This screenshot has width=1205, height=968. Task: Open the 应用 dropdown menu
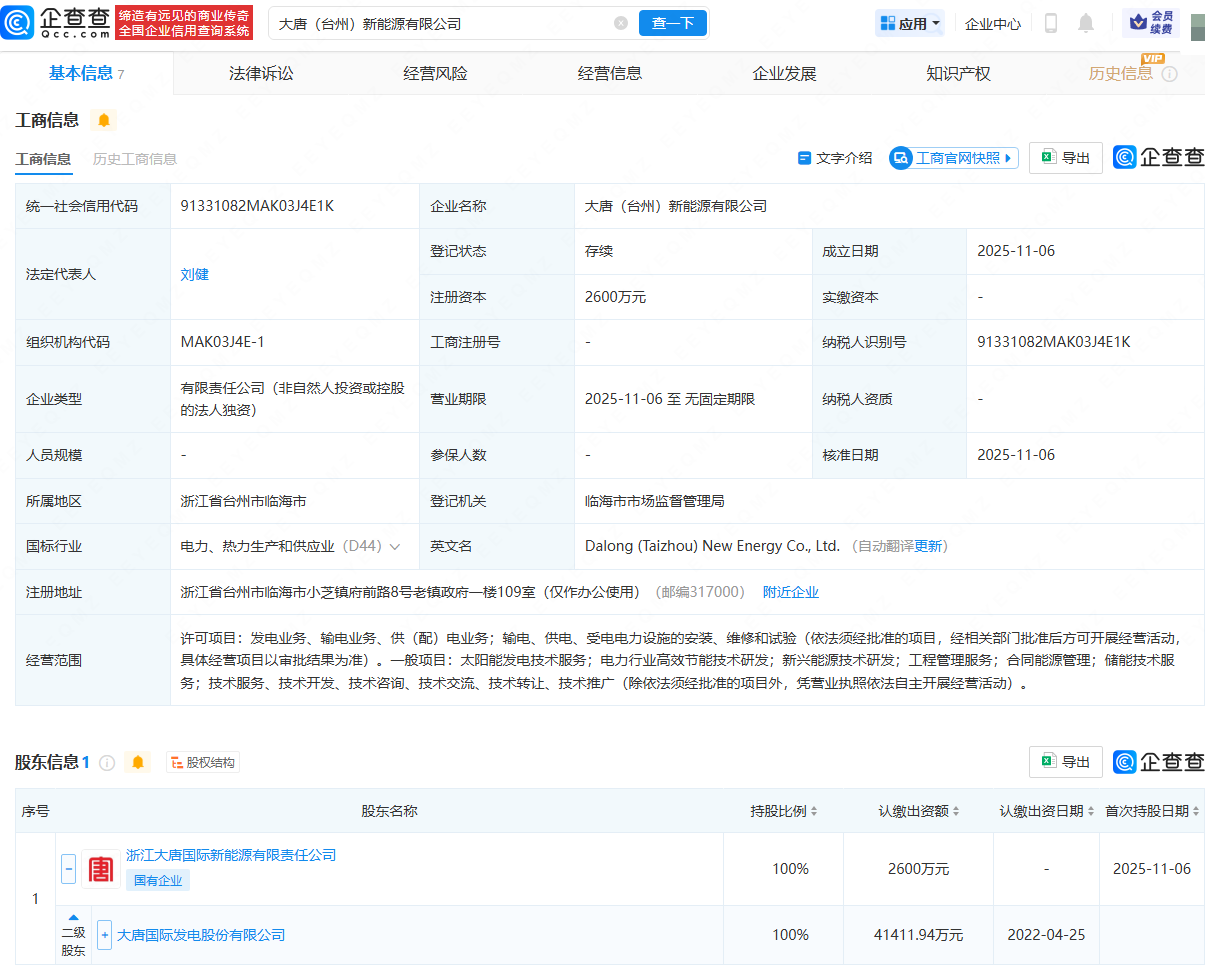[909, 23]
